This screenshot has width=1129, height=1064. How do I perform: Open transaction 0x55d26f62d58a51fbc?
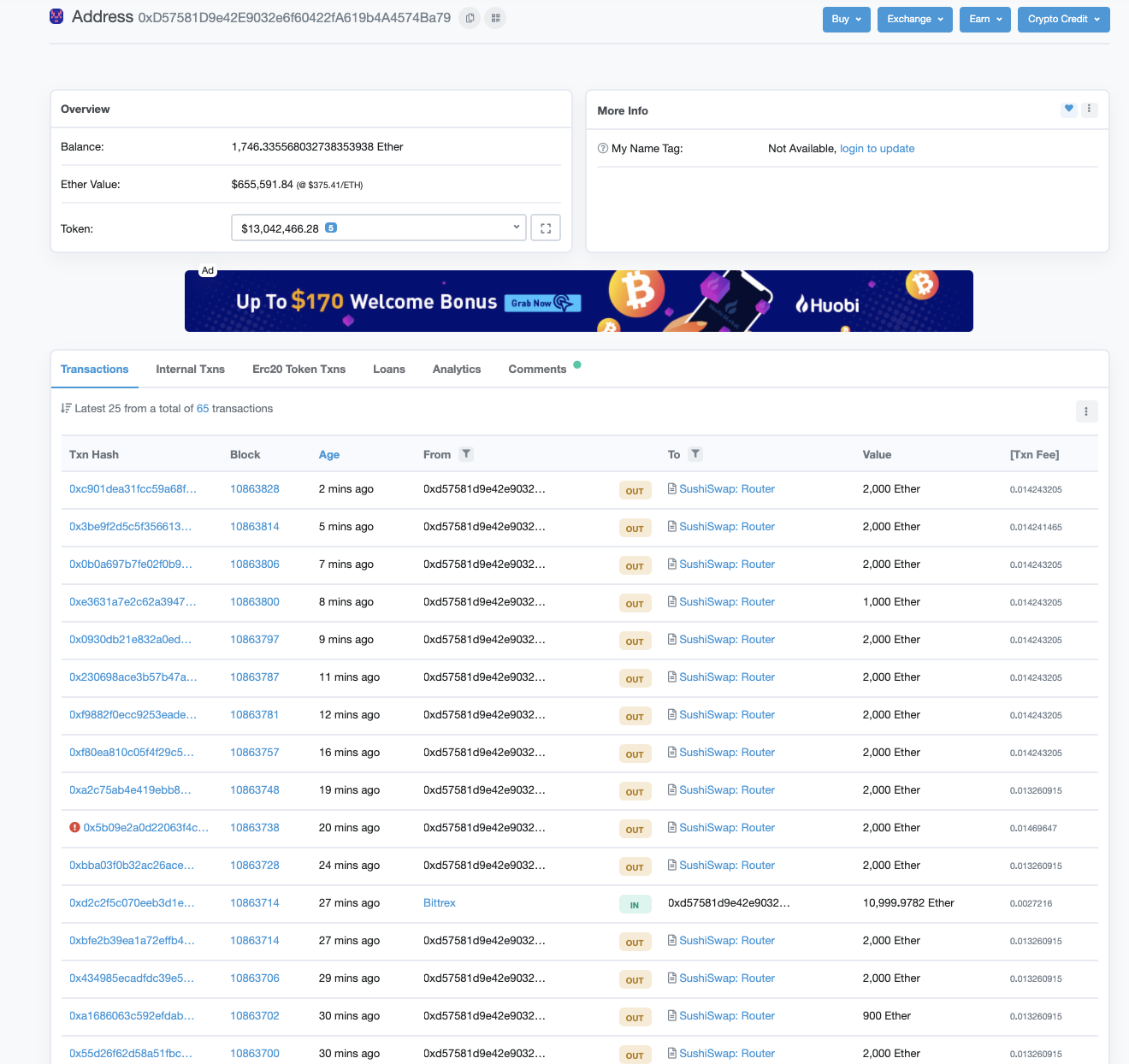(x=131, y=1054)
